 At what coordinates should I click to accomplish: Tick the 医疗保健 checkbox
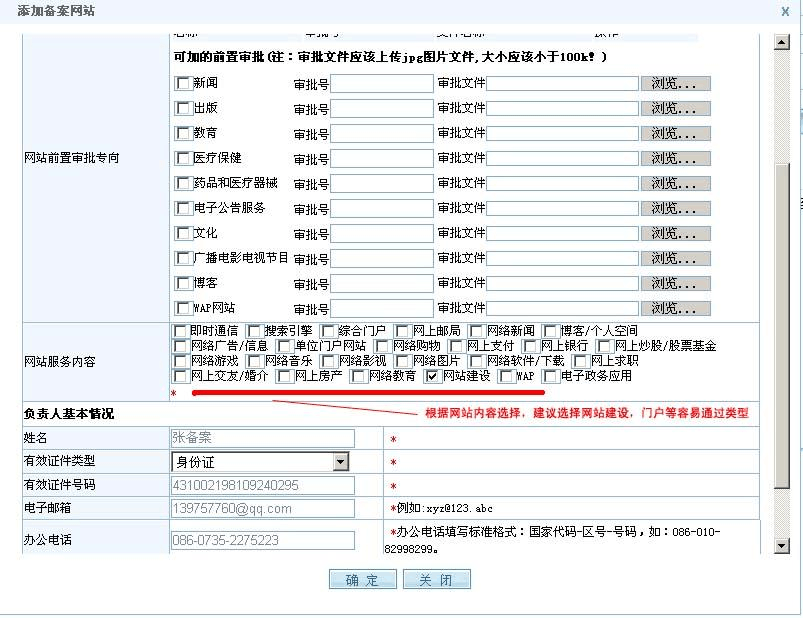pos(183,158)
